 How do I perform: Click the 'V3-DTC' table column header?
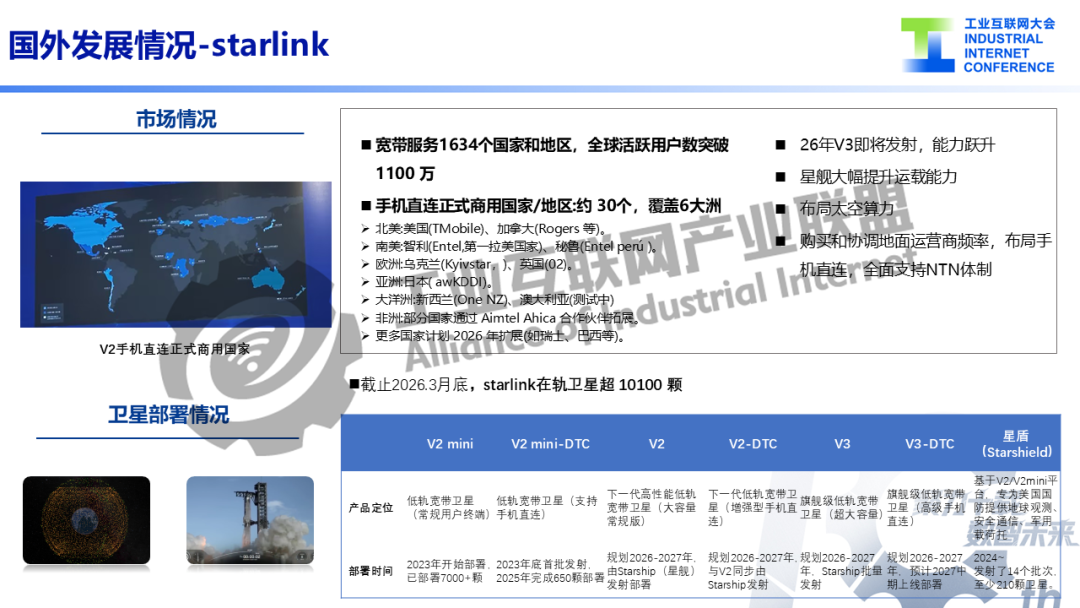(x=930, y=444)
